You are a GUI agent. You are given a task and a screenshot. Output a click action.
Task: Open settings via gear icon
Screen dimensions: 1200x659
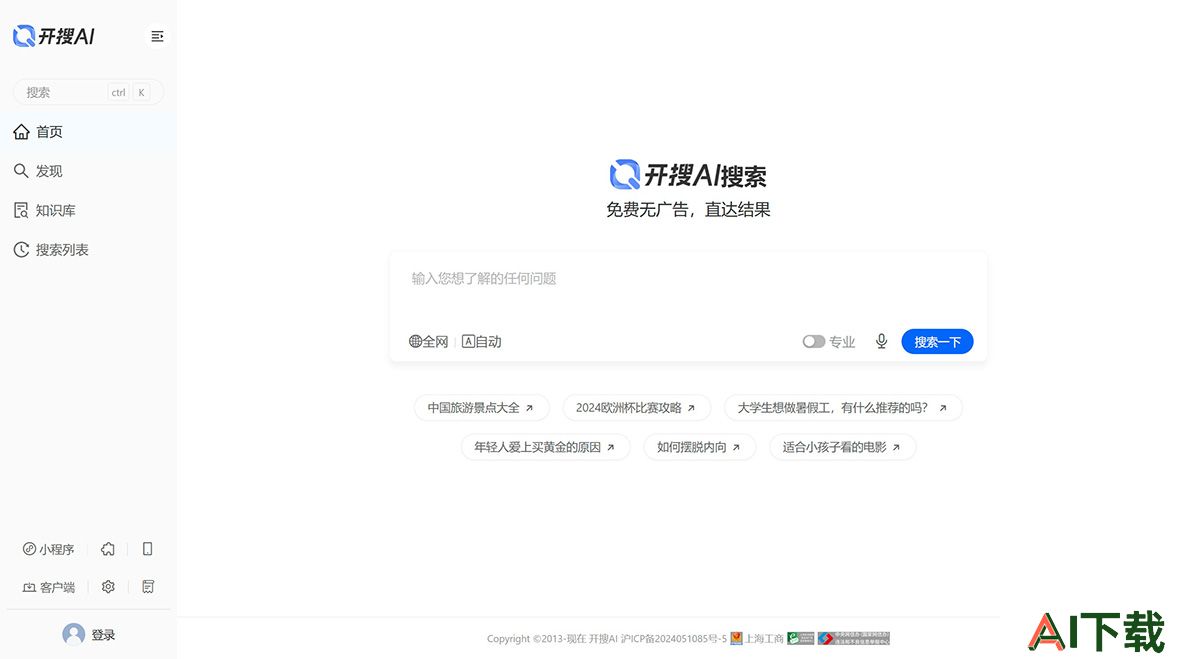108,587
